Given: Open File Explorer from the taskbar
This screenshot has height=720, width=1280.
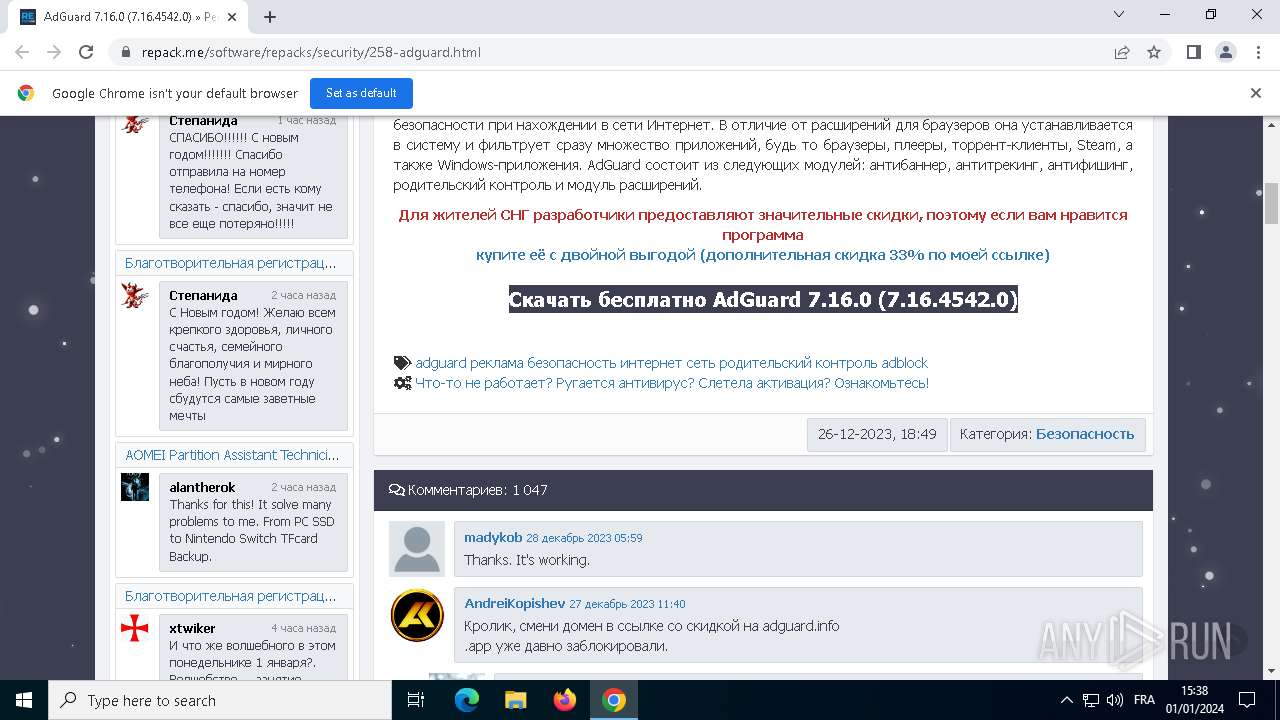Looking at the screenshot, I should point(515,700).
